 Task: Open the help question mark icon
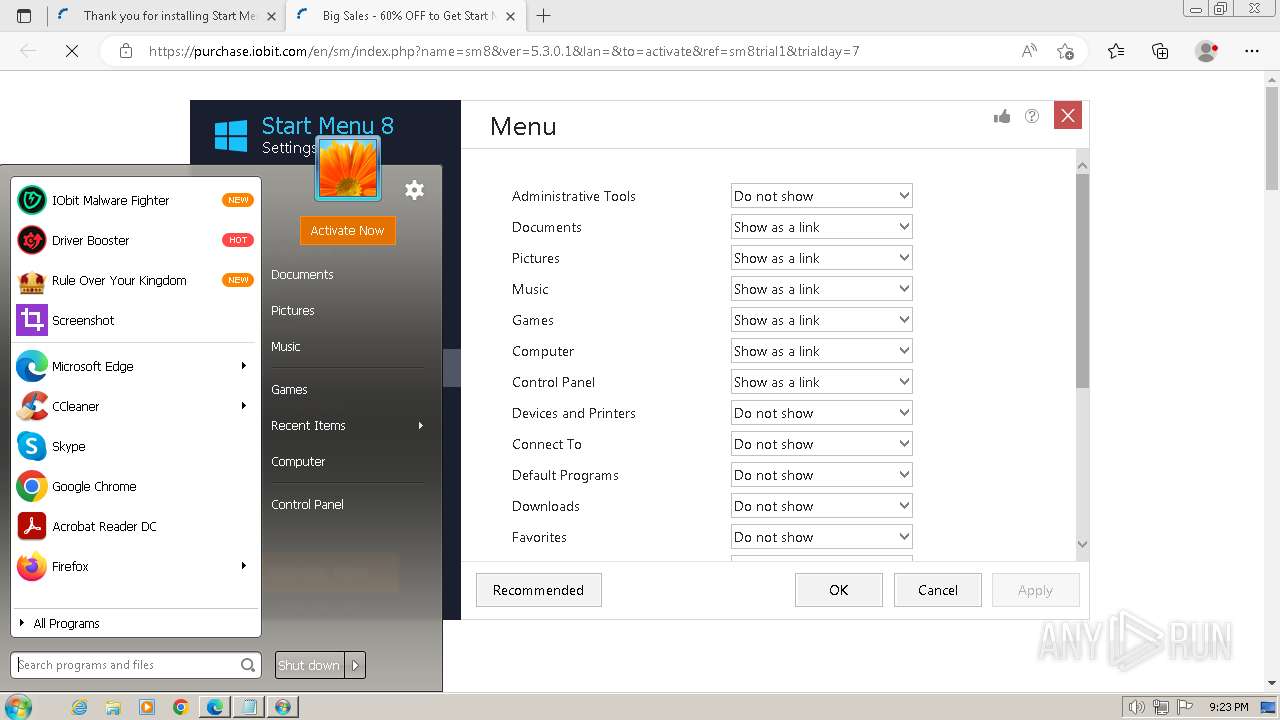(x=1032, y=116)
